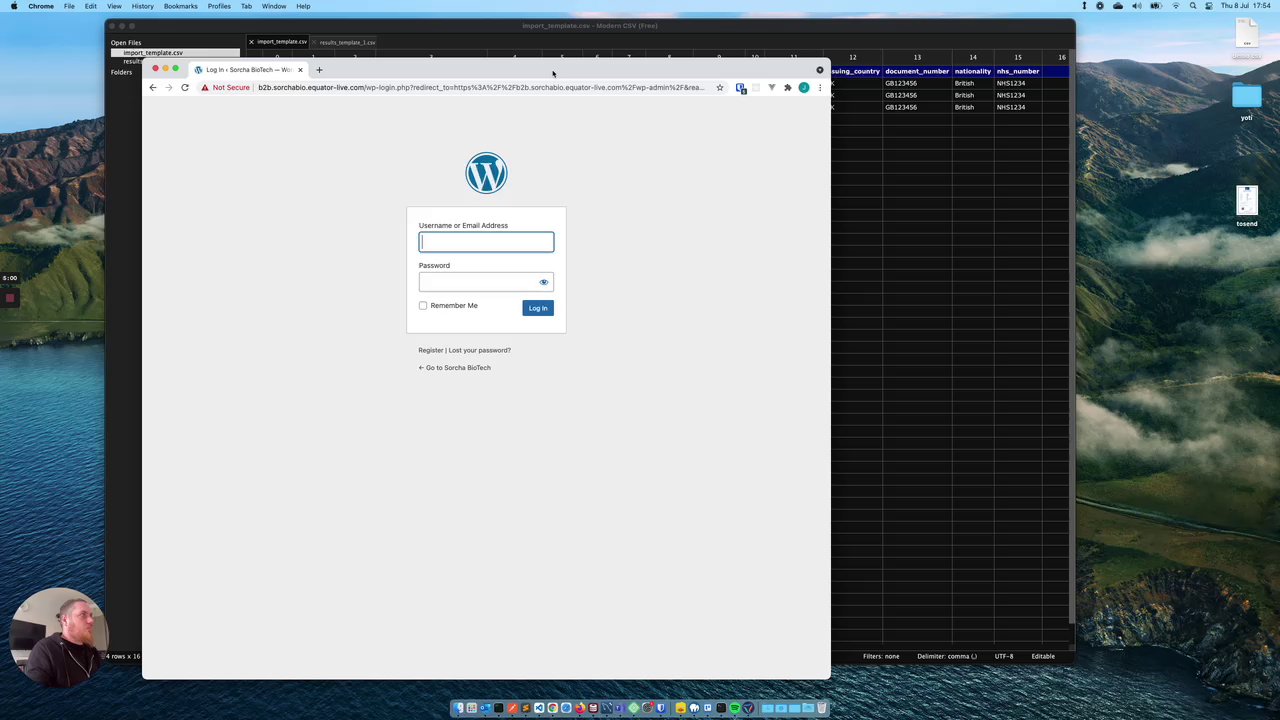Reload the page in Chrome
Viewport: 1280px width, 720px height.
coord(185,88)
